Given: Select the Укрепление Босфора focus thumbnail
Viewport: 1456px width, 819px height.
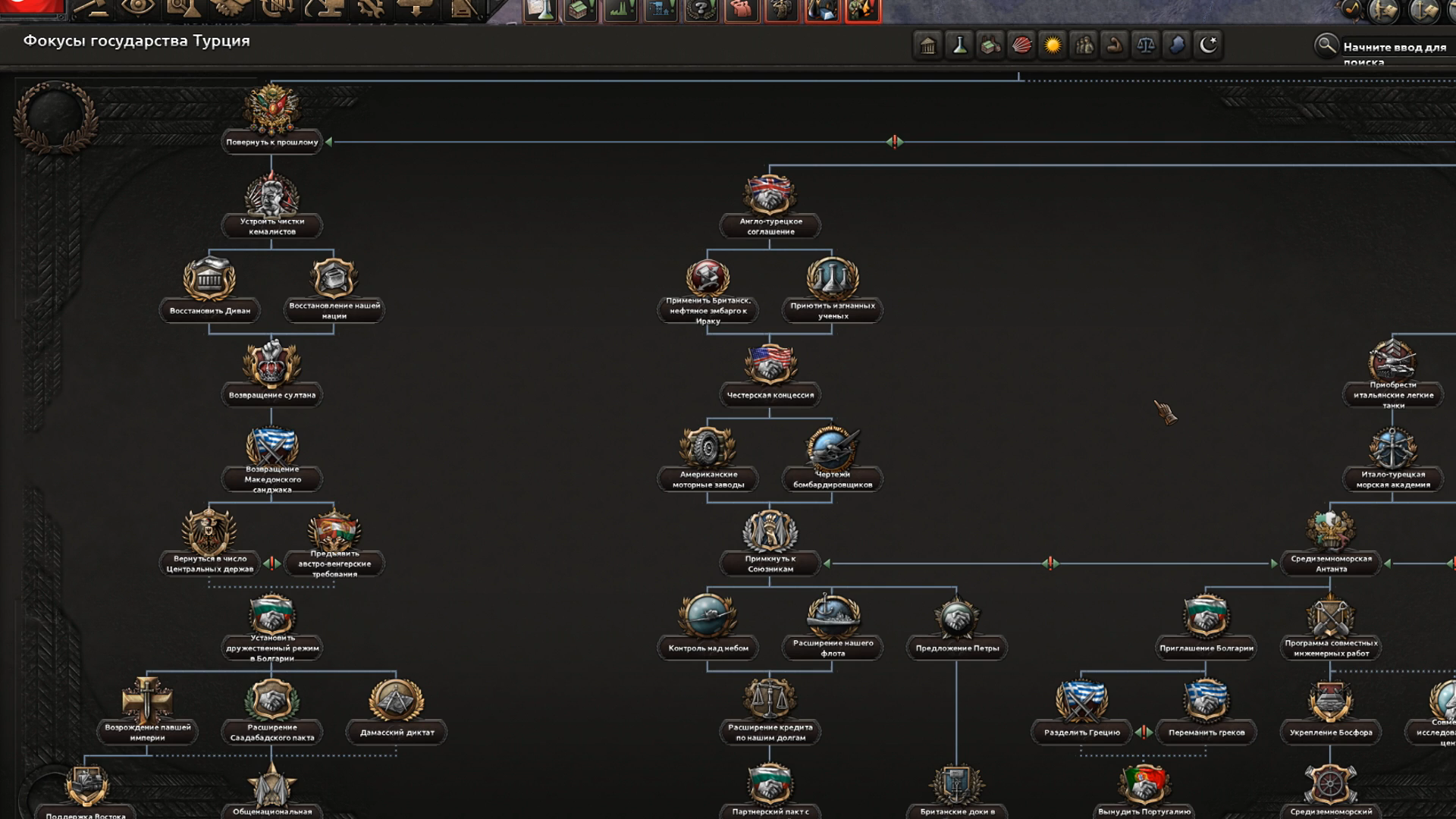Looking at the screenshot, I should (x=1331, y=699).
